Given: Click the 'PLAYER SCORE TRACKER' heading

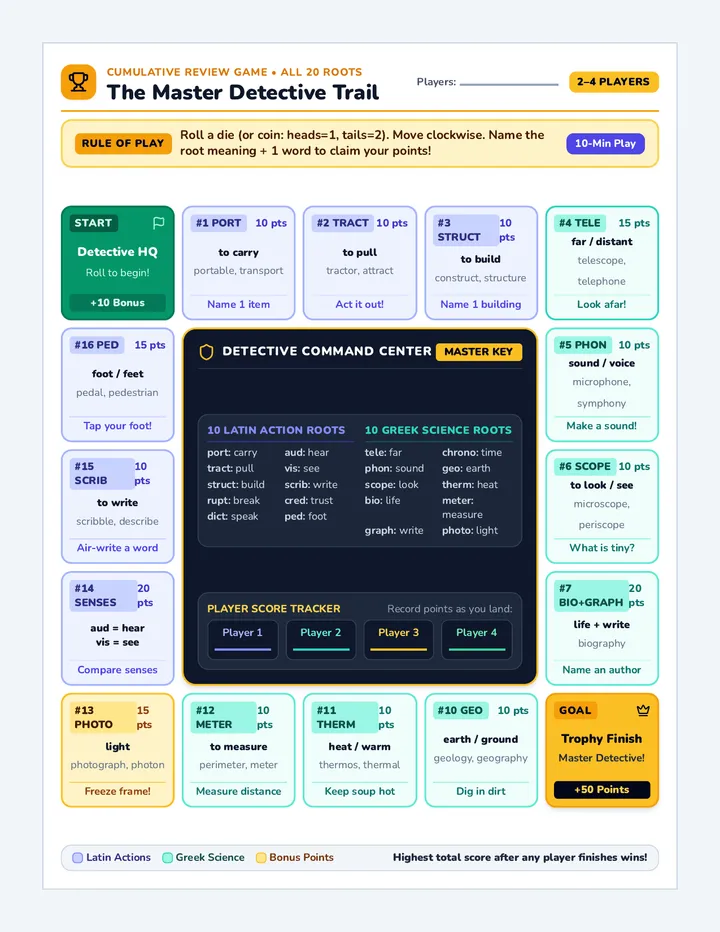Looking at the screenshot, I should (274, 609).
